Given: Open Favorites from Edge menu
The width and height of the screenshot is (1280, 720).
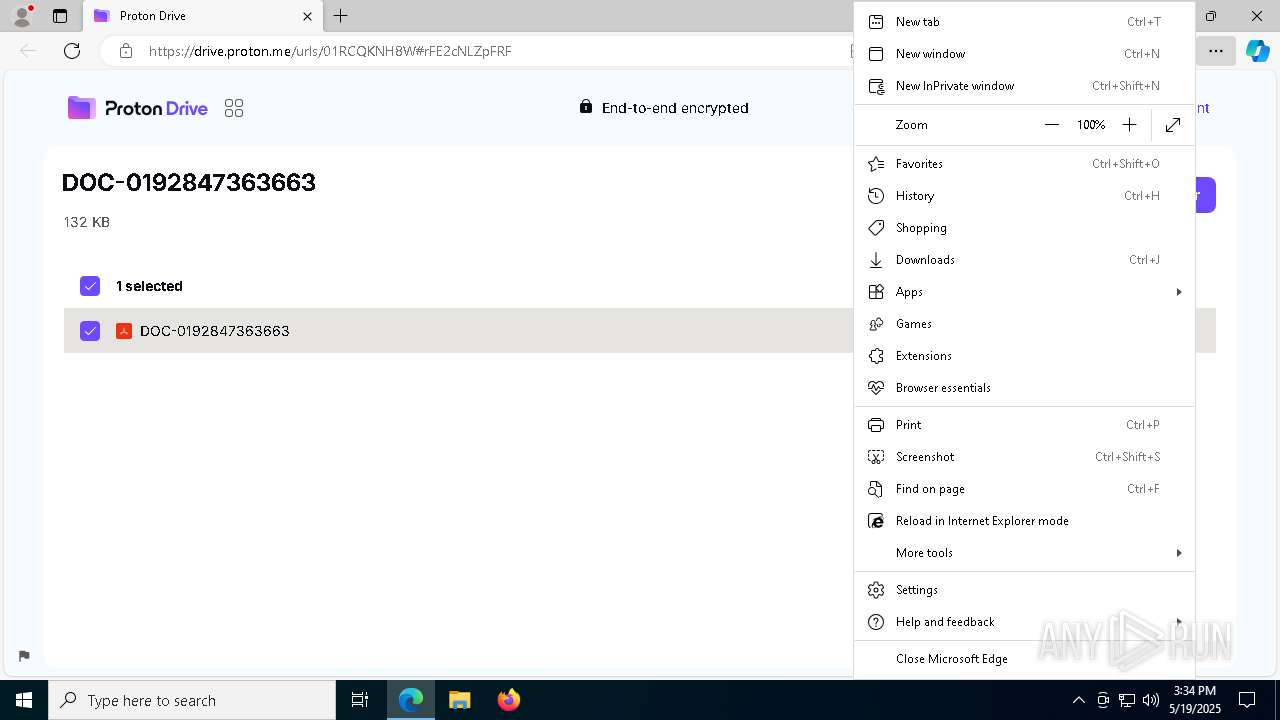Looking at the screenshot, I should tap(1024, 164).
